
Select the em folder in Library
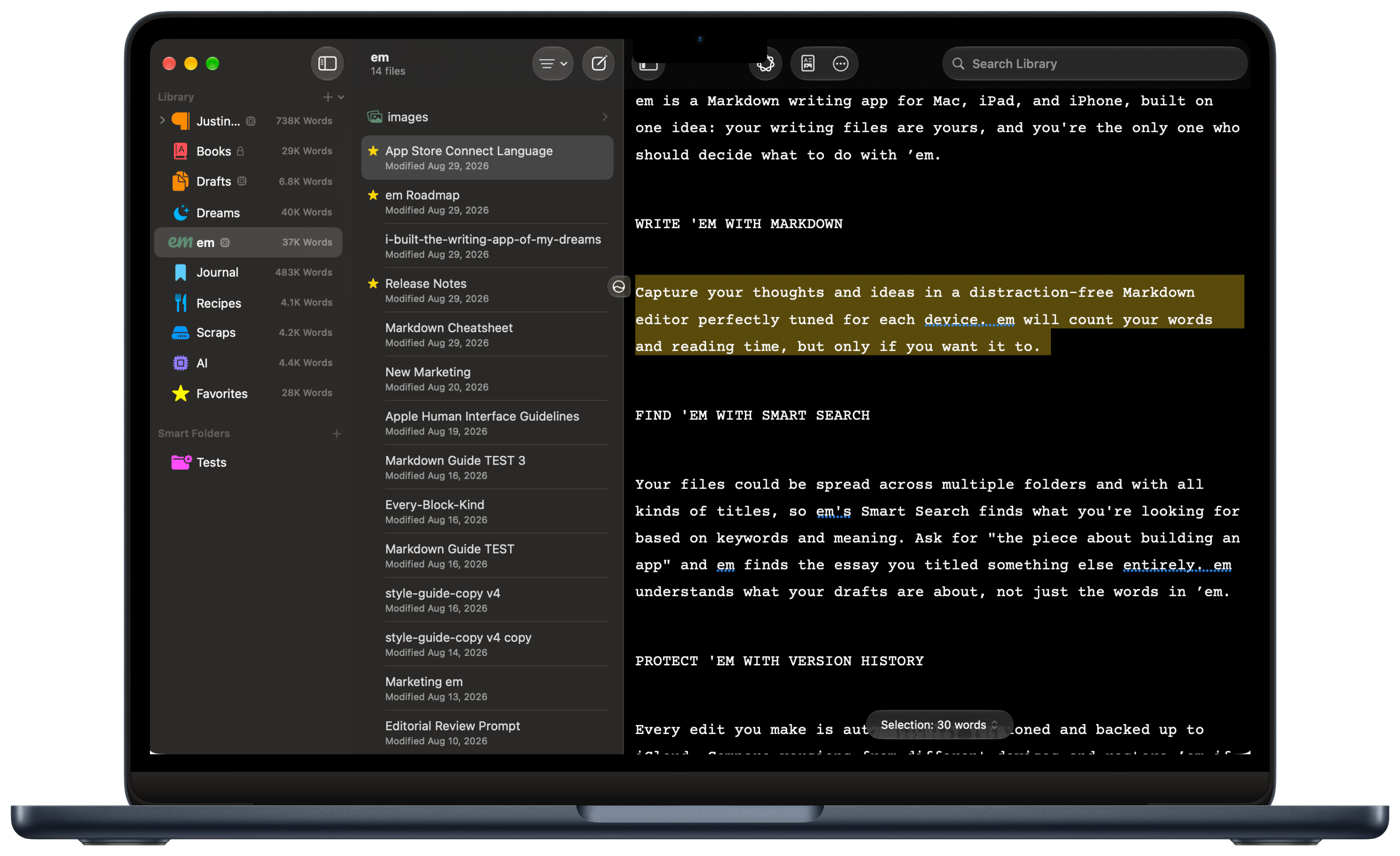click(248, 242)
